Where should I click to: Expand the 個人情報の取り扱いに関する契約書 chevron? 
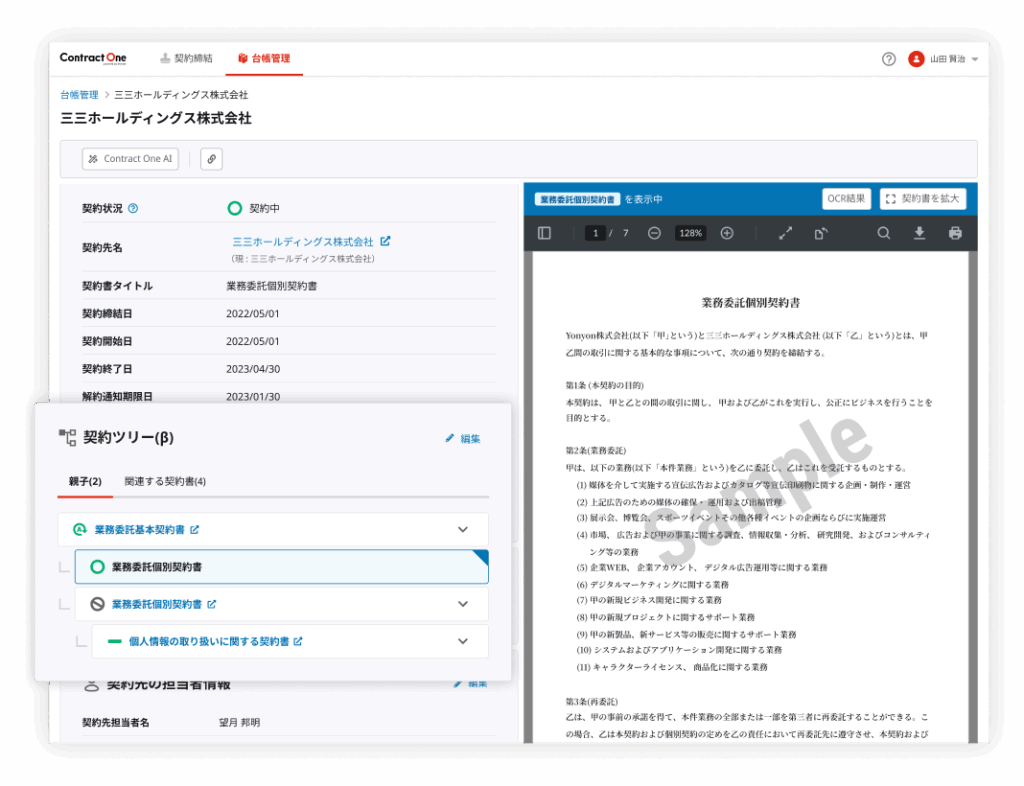pyautogui.click(x=463, y=641)
